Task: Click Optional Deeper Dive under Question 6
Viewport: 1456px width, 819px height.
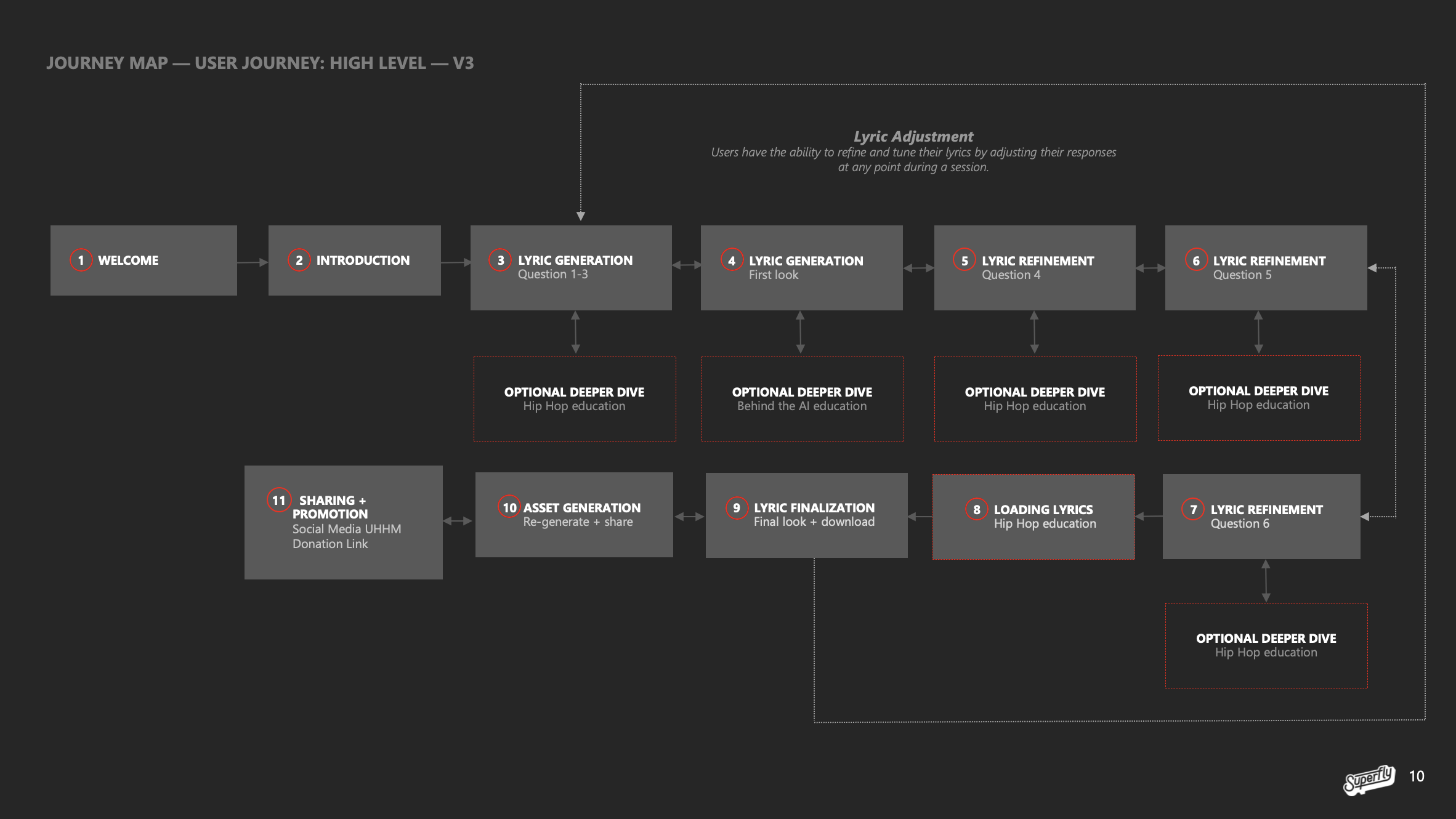Action: pos(1266,645)
